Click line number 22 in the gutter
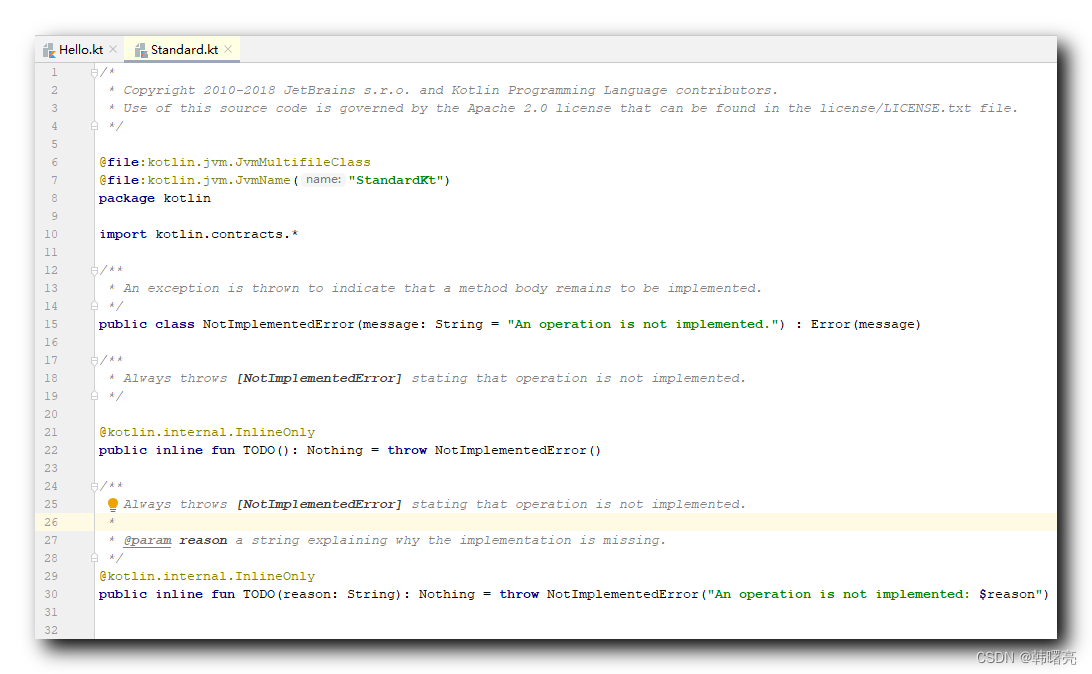 (x=51, y=450)
